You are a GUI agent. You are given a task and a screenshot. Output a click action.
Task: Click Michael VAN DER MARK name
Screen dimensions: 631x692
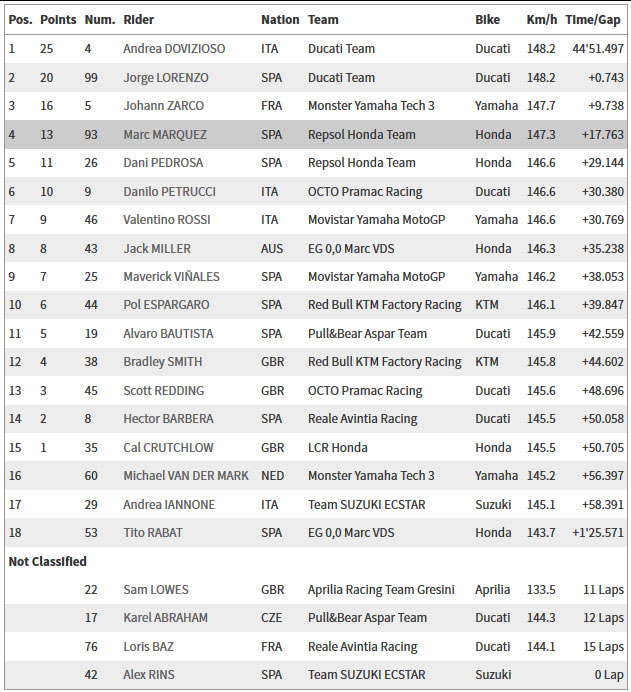pos(186,476)
